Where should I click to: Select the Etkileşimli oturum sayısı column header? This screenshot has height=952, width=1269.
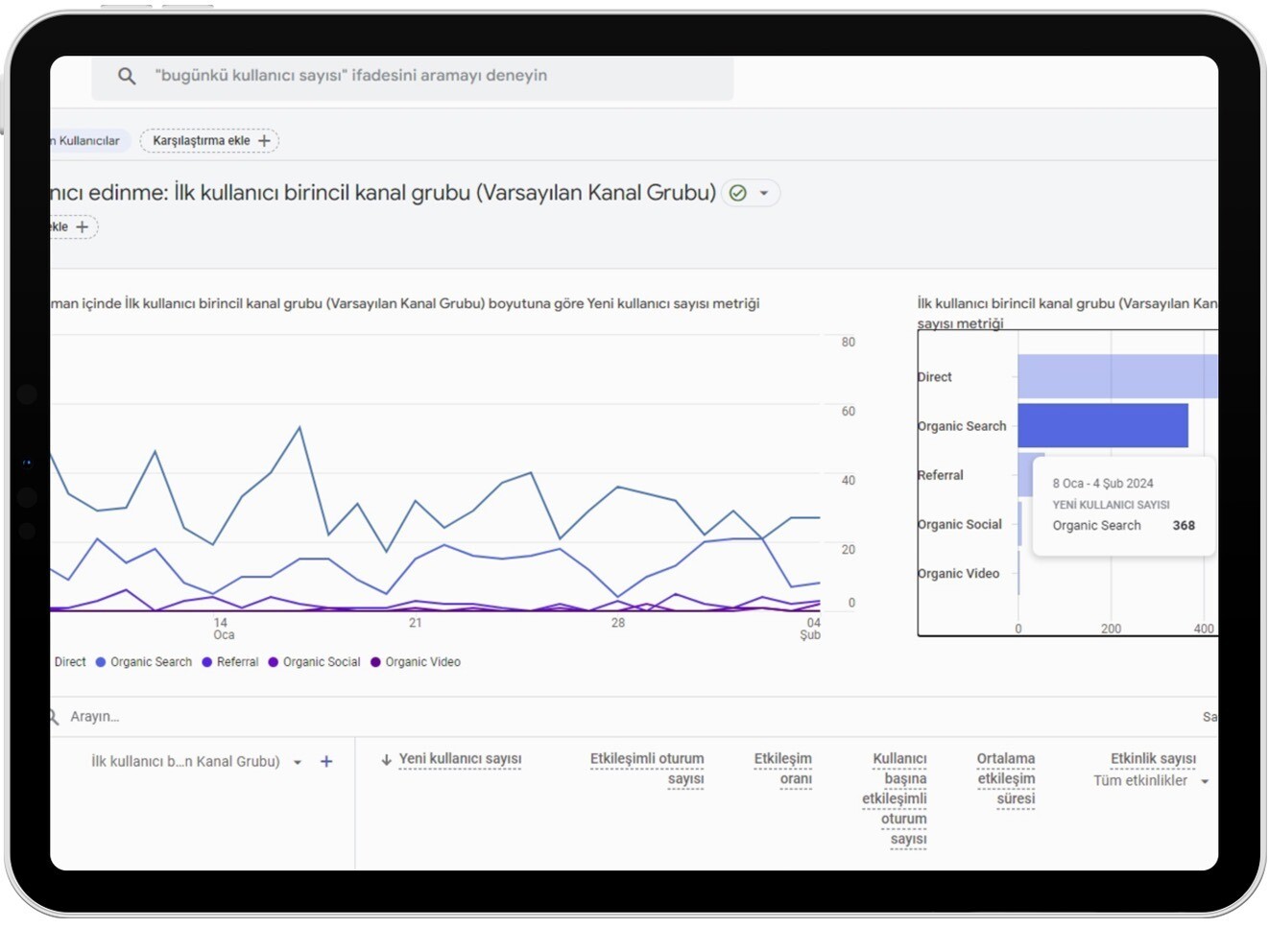[647, 769]
